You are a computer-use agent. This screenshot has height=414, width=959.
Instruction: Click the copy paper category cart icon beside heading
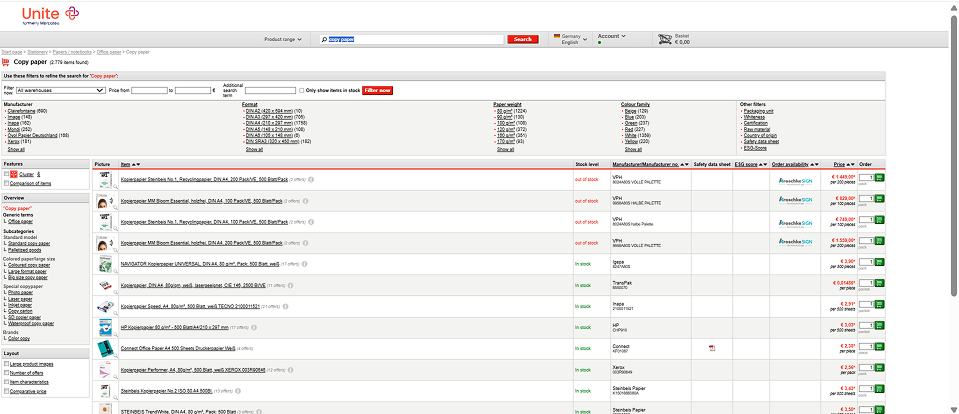[x=6, y=62]
